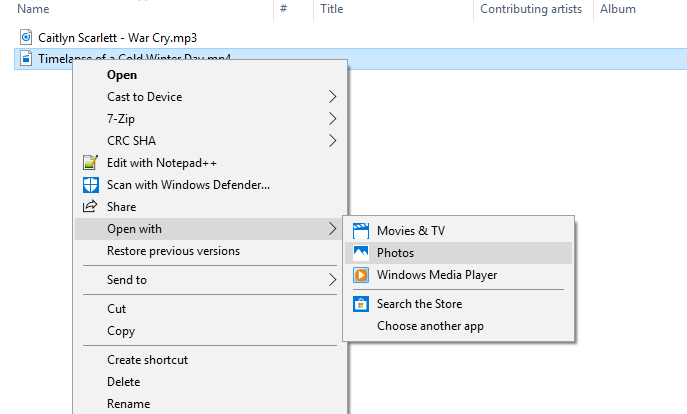Choose Edit with Notepad++
687x414 pixels.
click(211, 163)
